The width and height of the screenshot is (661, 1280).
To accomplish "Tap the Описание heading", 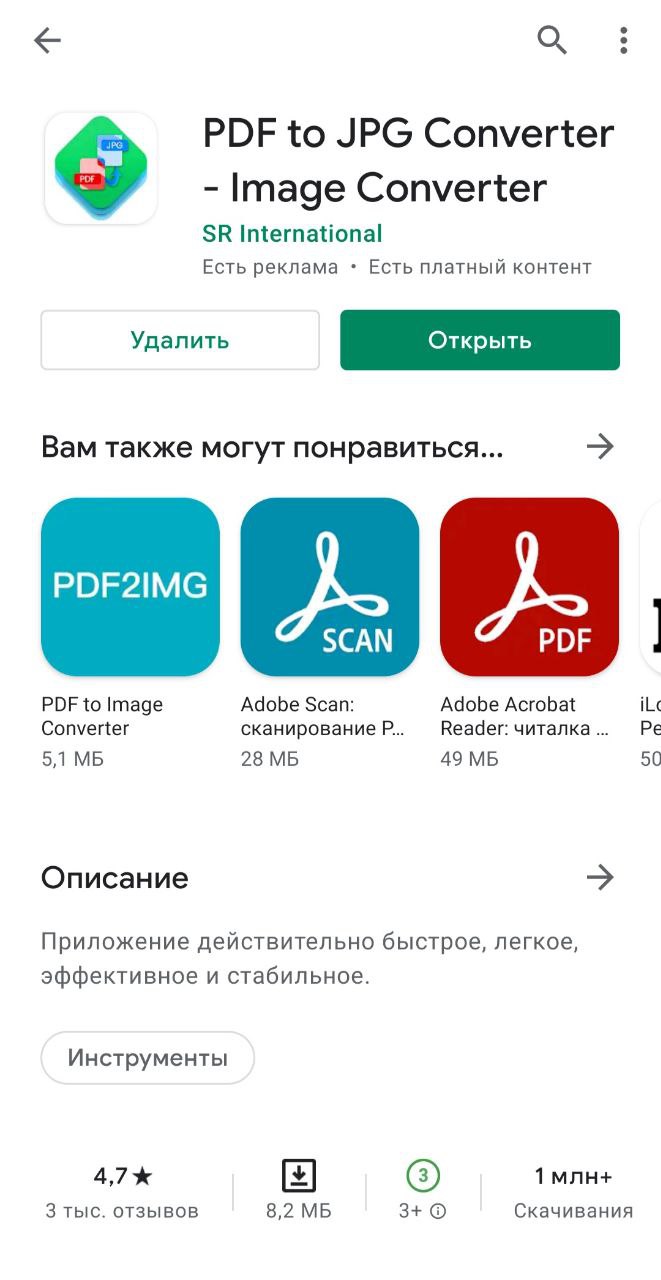I will (x=115, y=878).
